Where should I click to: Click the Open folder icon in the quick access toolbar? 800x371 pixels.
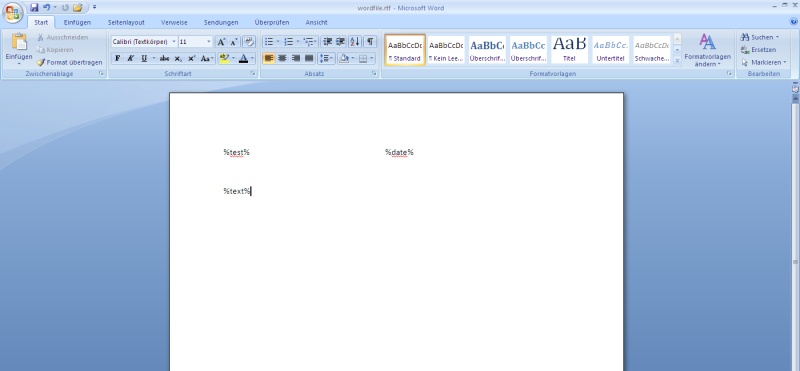tap(78, 8)
